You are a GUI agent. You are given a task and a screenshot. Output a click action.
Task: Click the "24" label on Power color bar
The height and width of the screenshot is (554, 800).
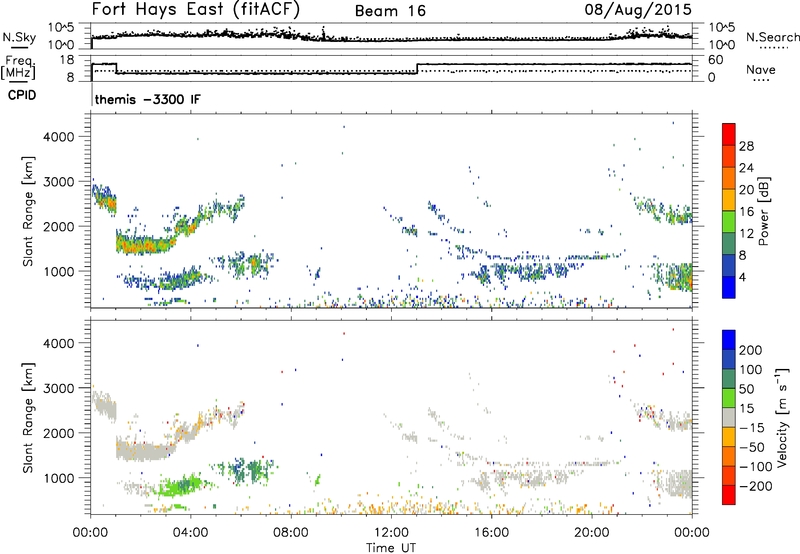(746, 168)
